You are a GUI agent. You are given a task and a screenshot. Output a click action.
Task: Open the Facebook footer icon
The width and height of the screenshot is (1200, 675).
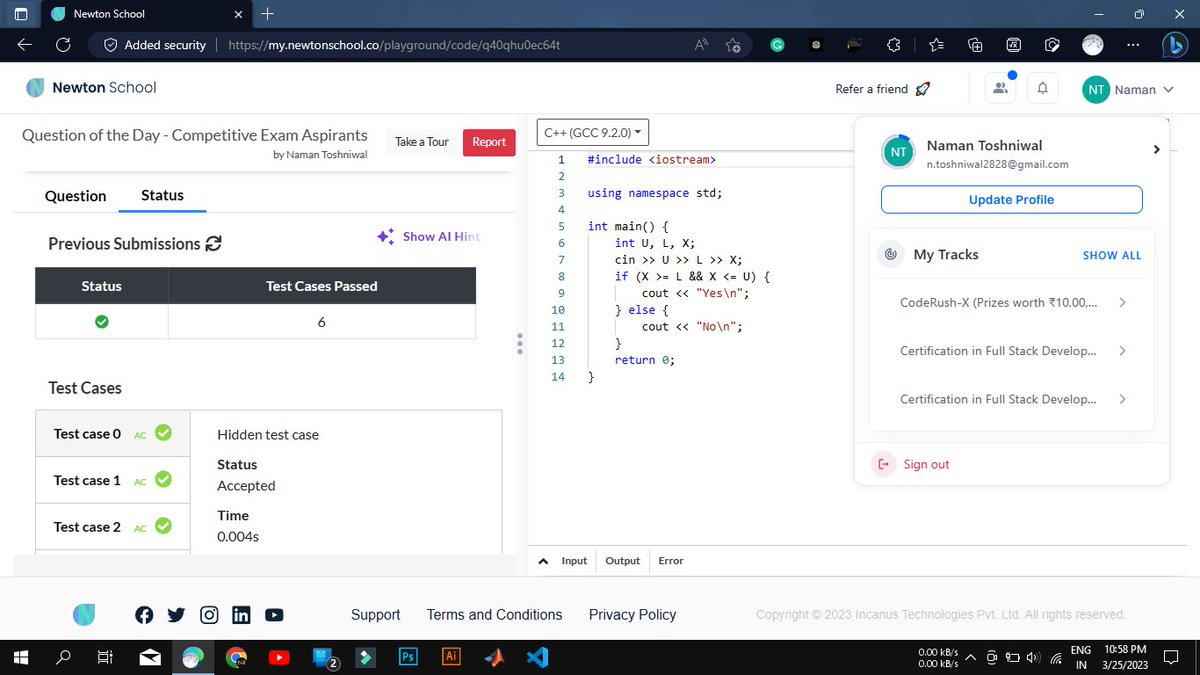[143, 615]
